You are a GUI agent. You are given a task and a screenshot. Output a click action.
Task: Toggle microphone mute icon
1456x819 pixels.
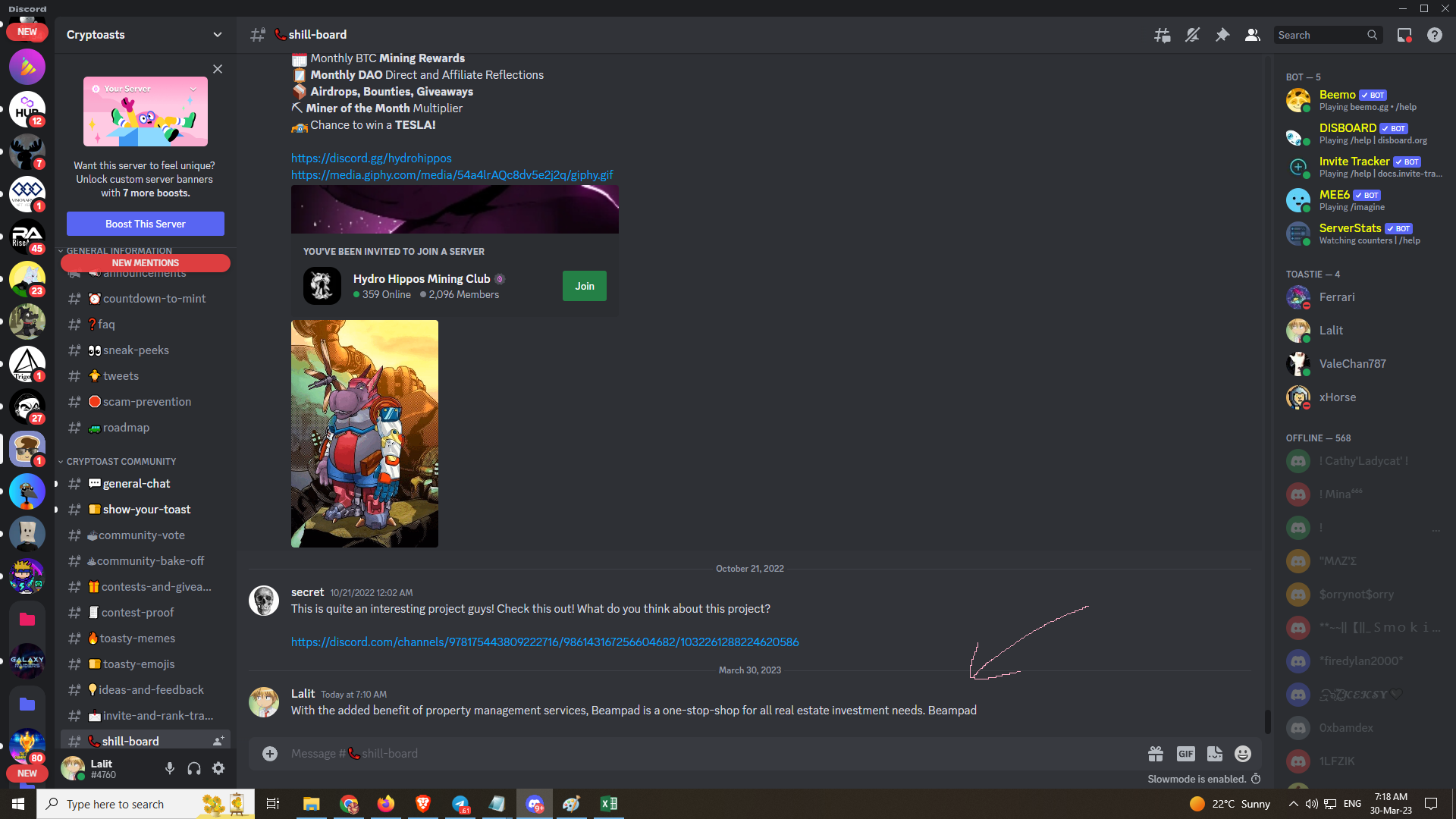pyautogui.click(x=170, y=769)
